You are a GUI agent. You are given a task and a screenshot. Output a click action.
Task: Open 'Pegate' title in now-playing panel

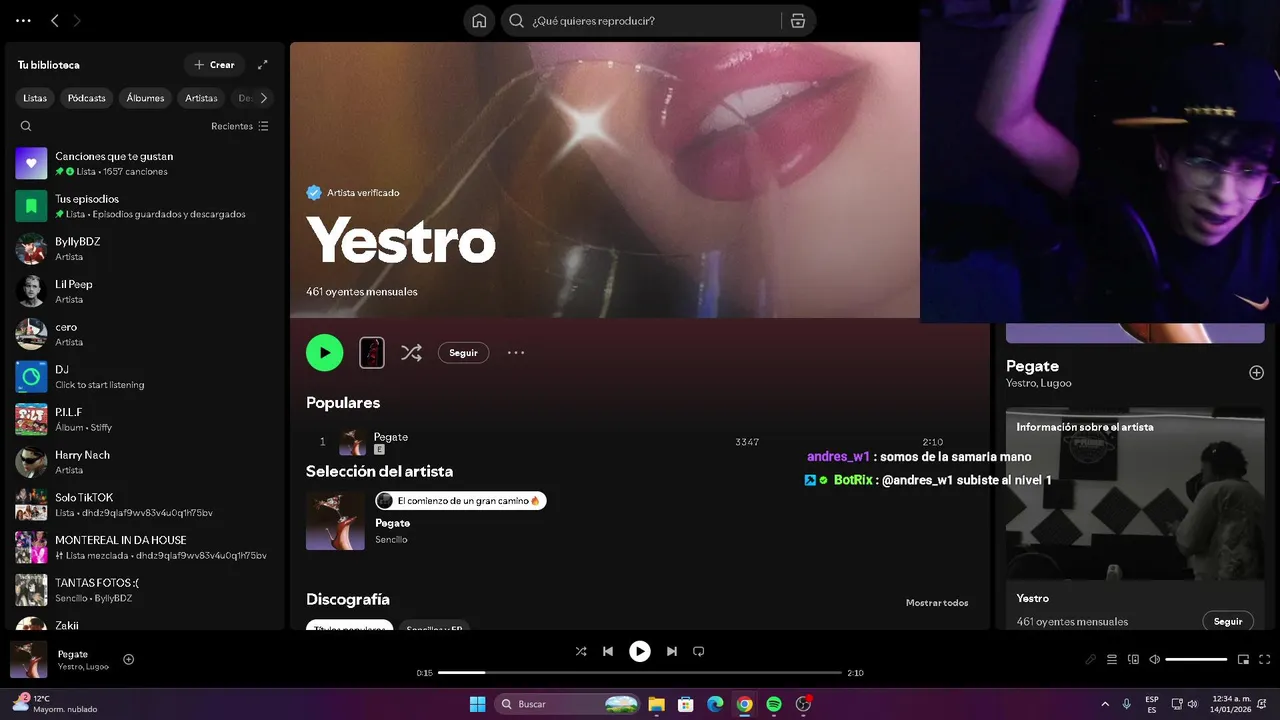[1032, 366]
